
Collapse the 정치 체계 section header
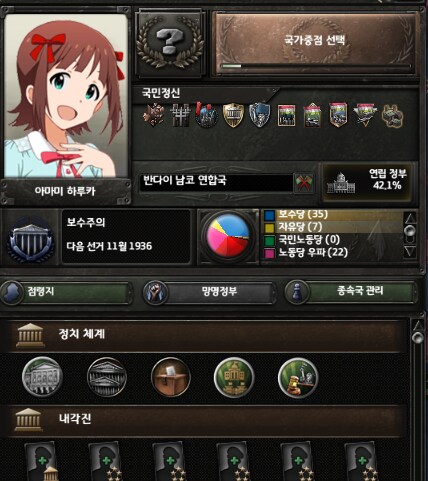tap(206, 335)
